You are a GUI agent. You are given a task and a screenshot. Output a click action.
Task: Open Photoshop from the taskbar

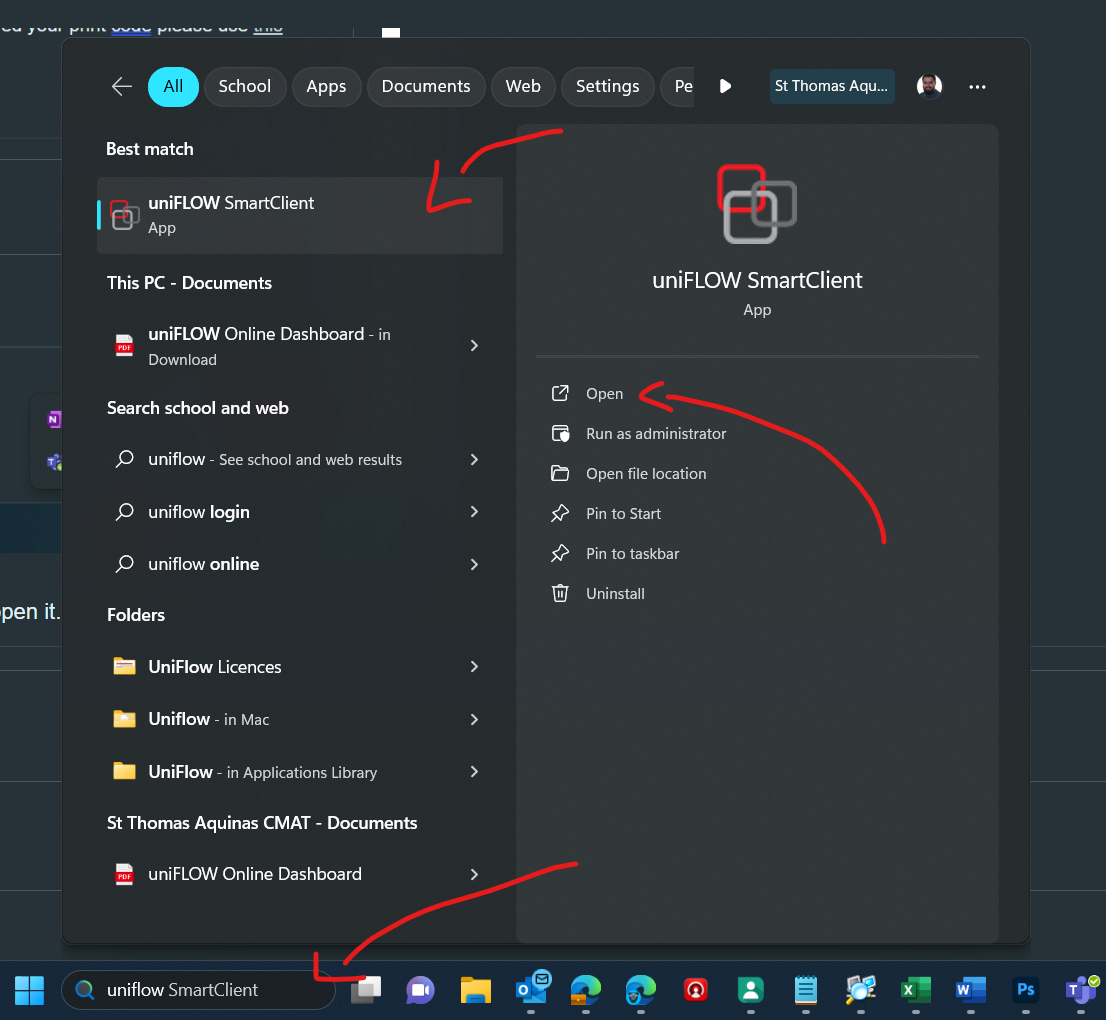tap(1026, 990)
